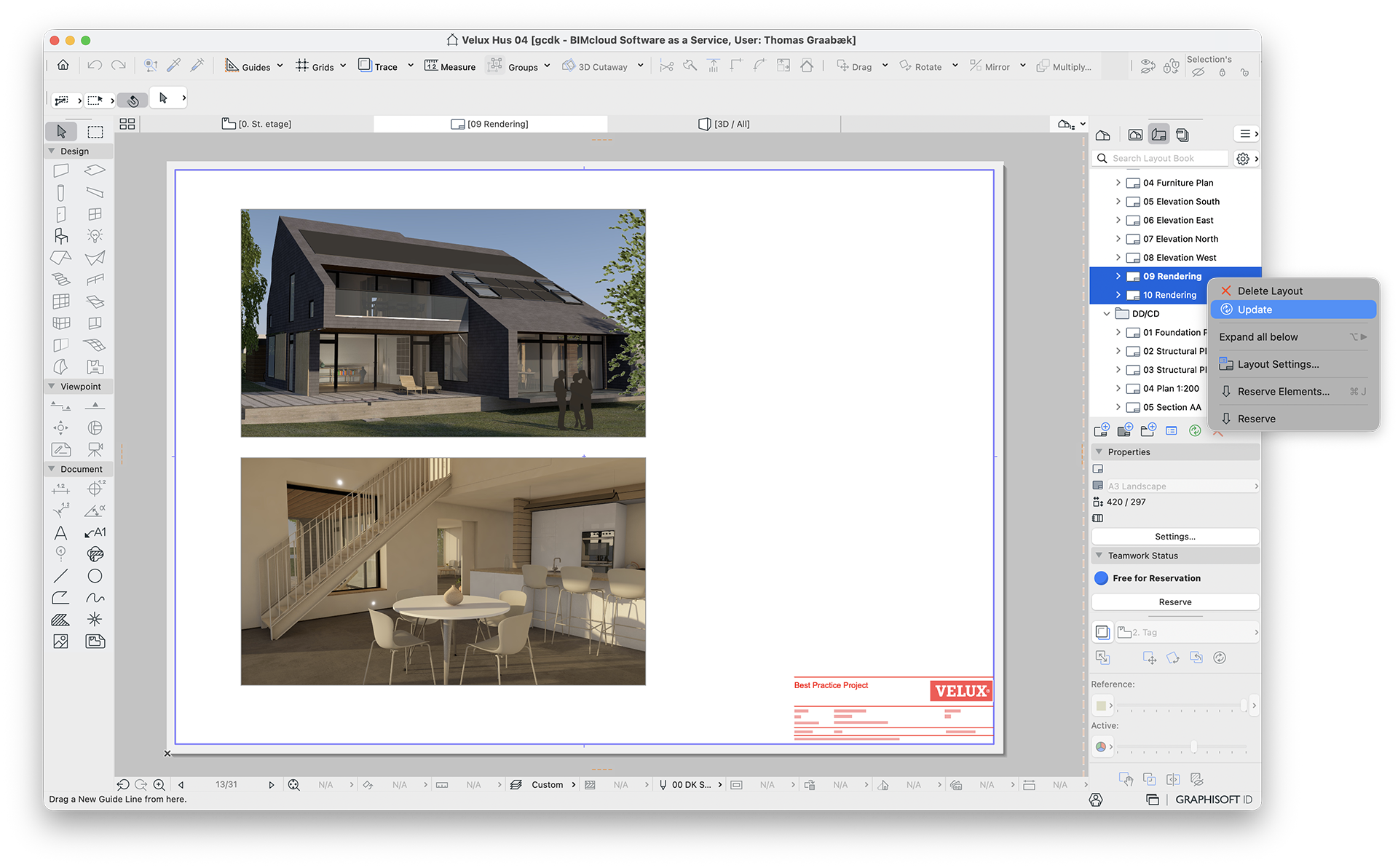
Task: Select the Arrow tool in the toolbox
Action: (x=61, y=132)
